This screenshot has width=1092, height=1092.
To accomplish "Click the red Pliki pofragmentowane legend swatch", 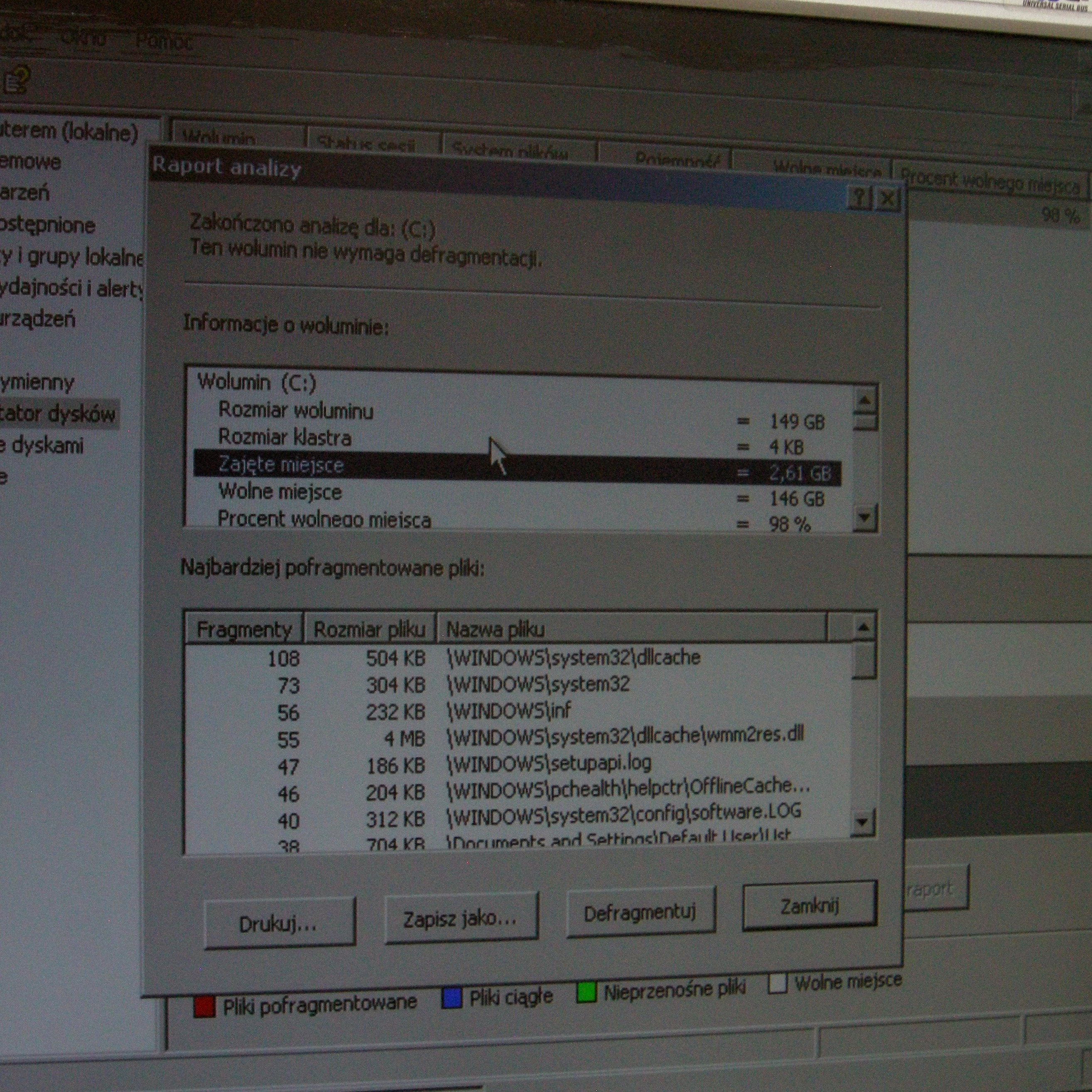I will pyautogui.click(x=204, y=1007).
